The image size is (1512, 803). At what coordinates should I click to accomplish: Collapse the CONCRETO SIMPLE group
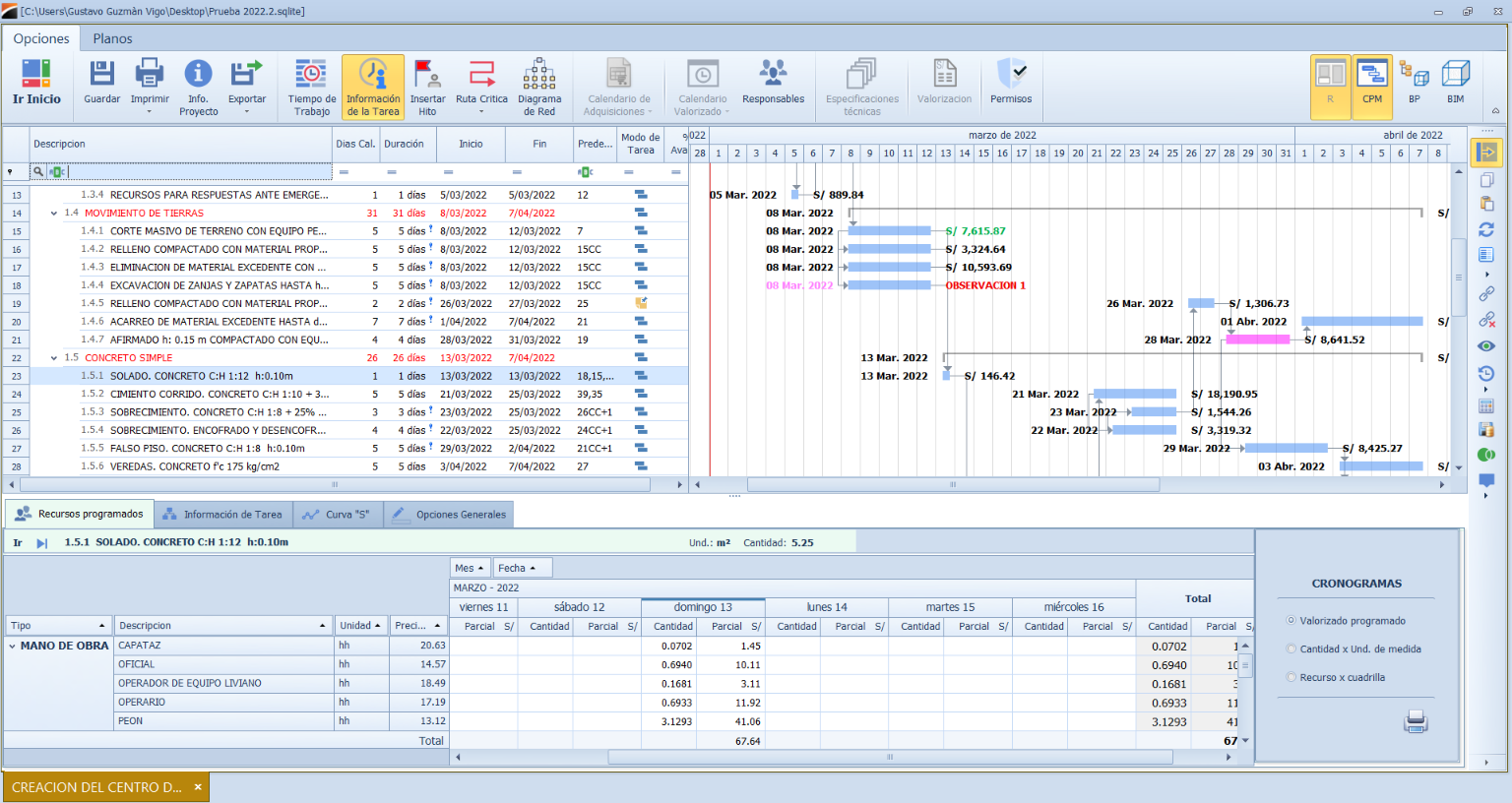point(54,358)
